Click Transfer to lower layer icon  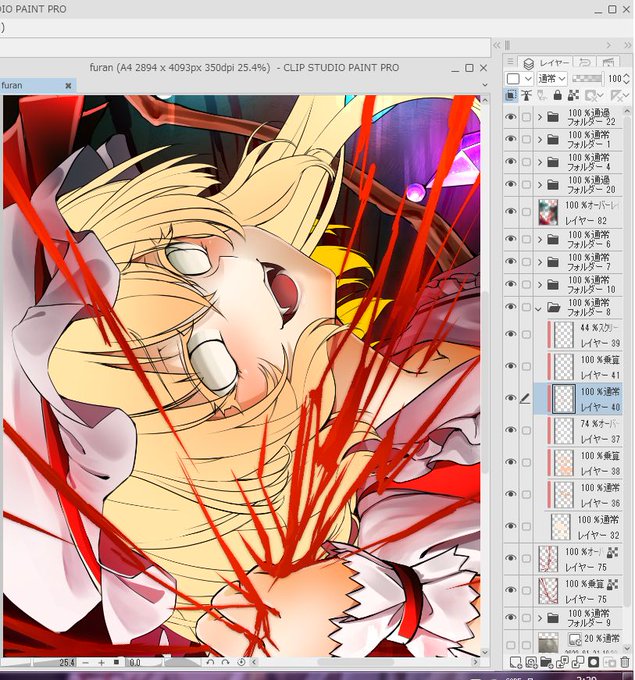562,662
